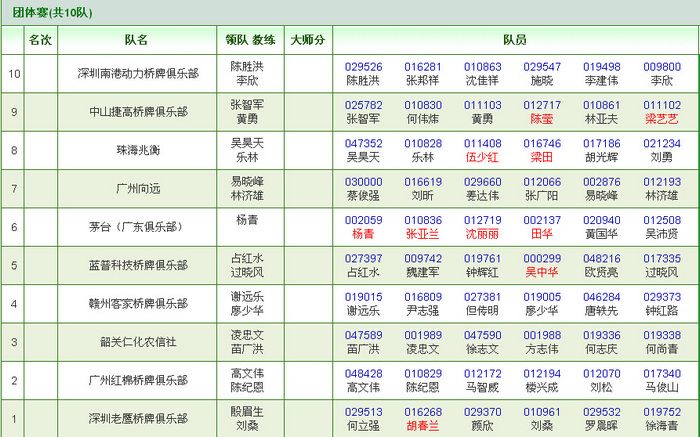Select the 团体赛(共10队) section title
The width and height of the screenshot is (700, 437).
52,12
